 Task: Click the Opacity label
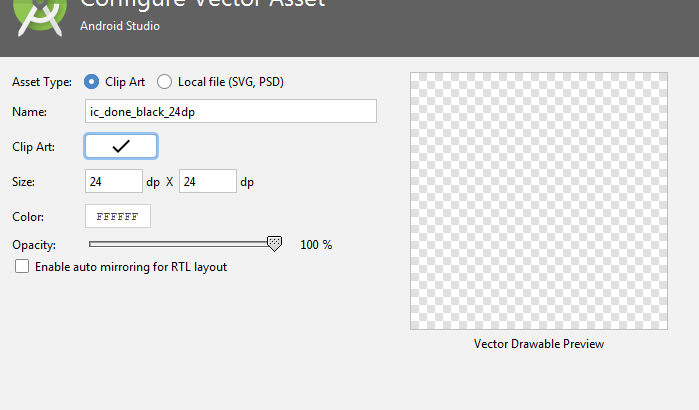[34, 245]
